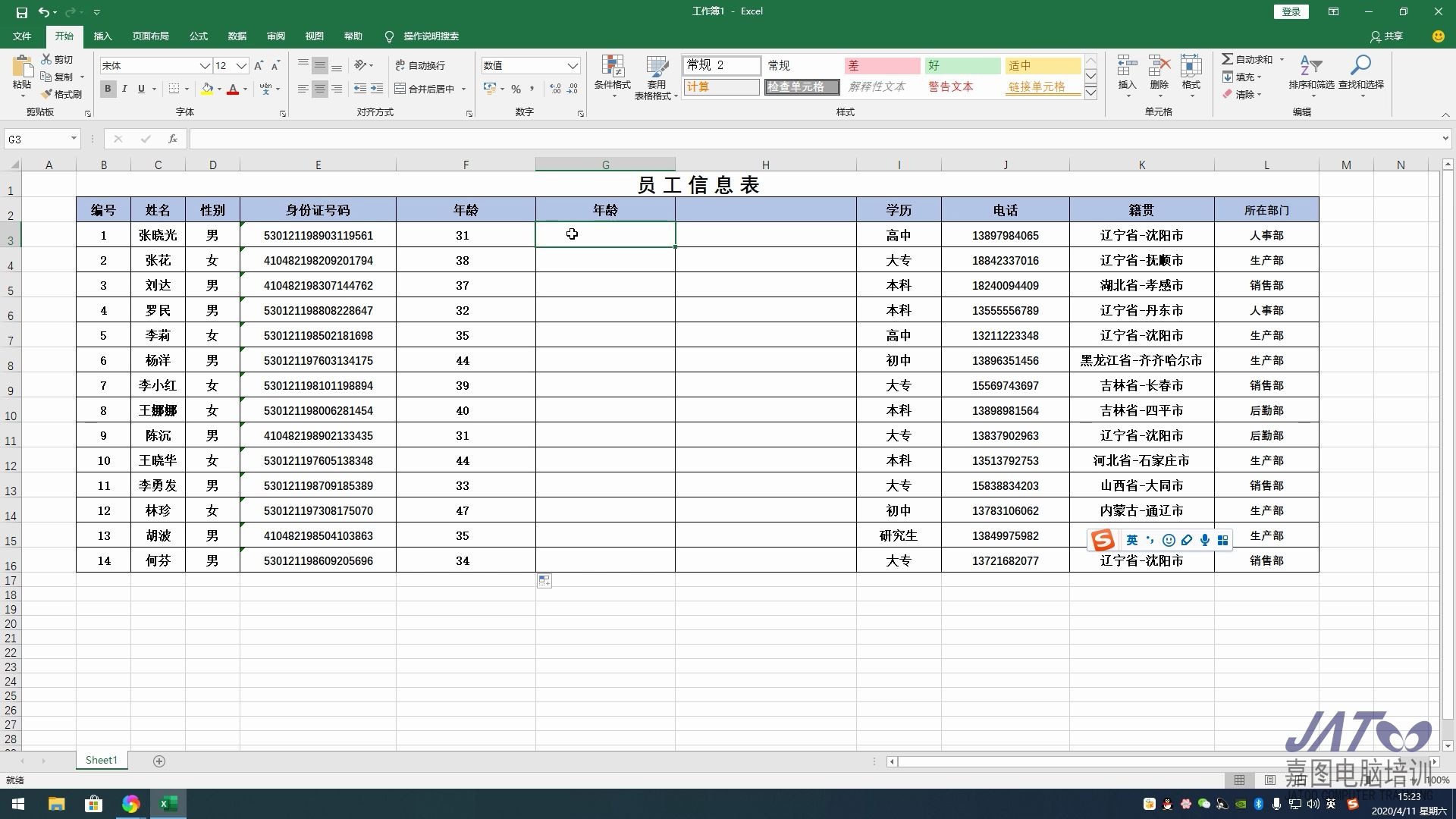Click the Sign in button
The height and width of the screenshot is (819, 1456).
[1291, 11]
